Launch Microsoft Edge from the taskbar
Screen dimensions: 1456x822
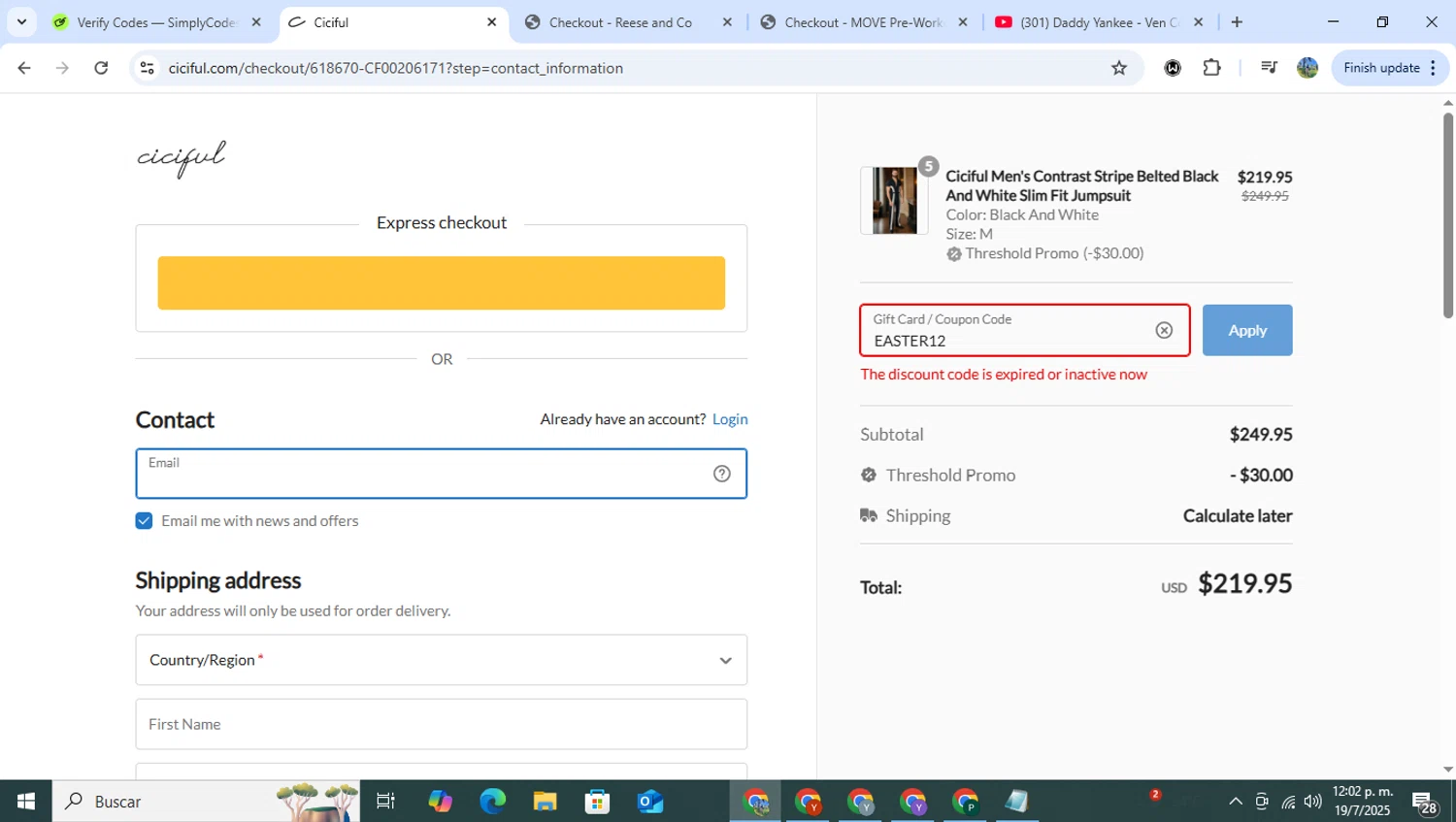click(x=493, y=802)
